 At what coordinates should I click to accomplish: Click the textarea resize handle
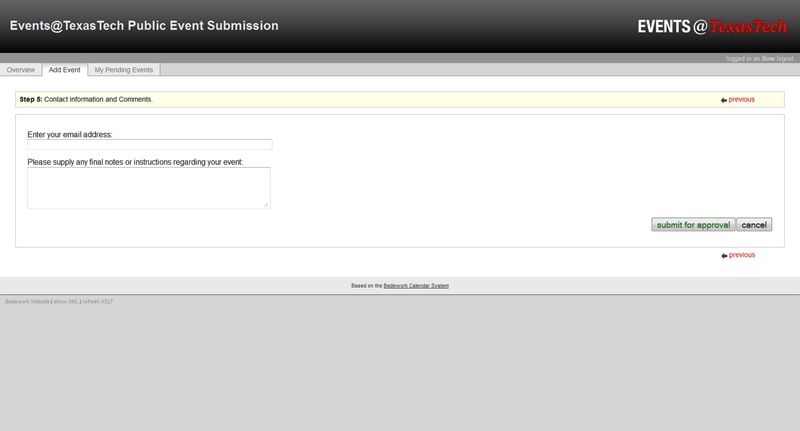tap(266, 205)
